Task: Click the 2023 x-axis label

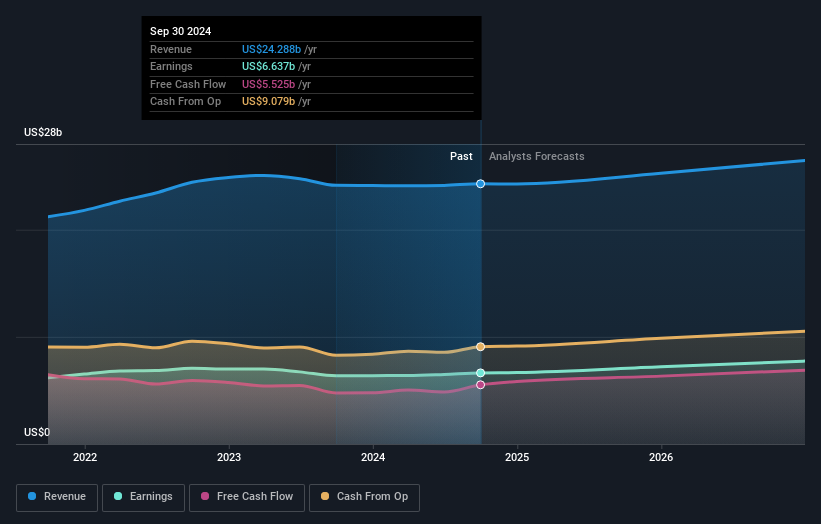Action: tap(229, 458)
